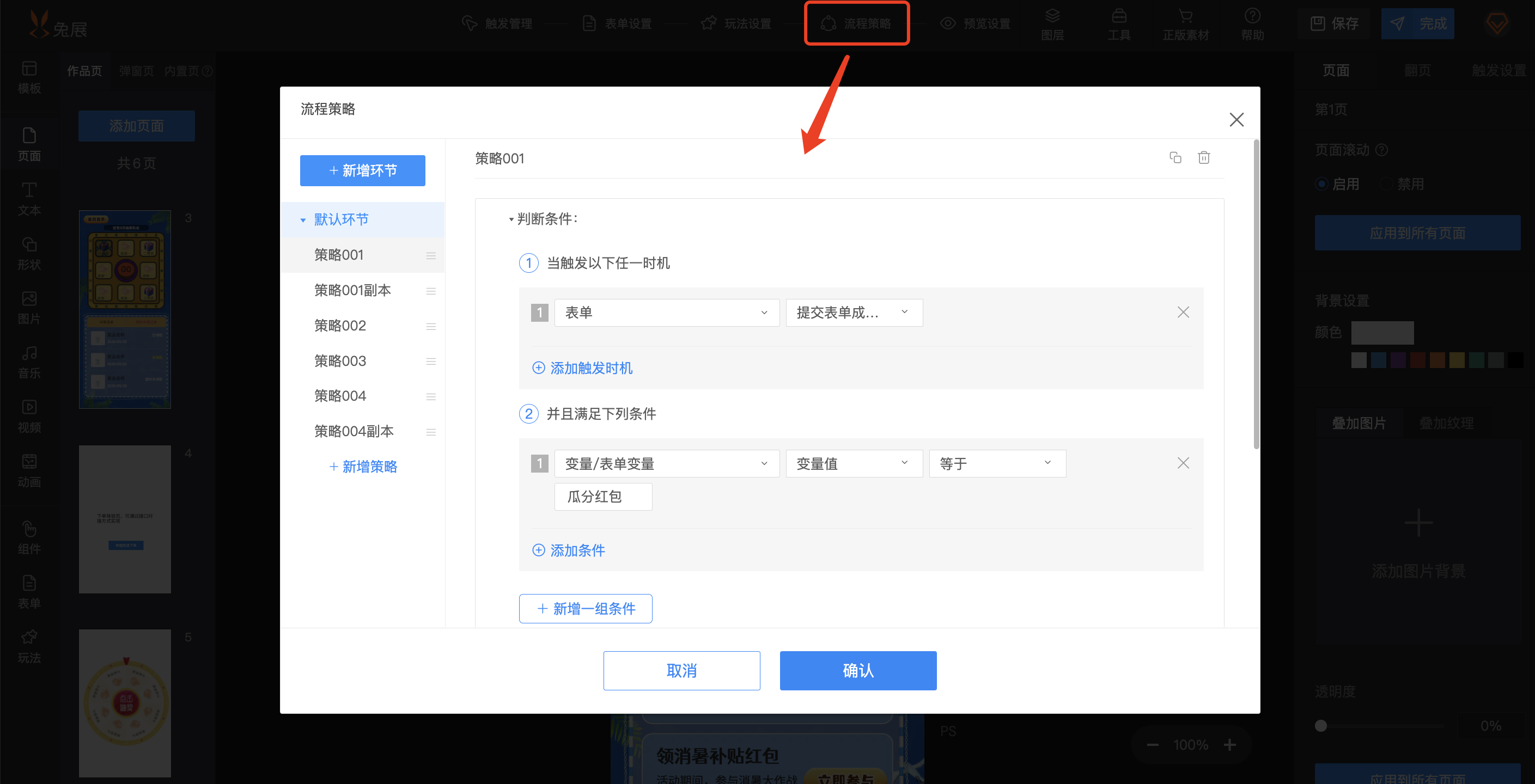Remove the 变量/表单变量 condition row with X
This screenshot has width=1535, height=784.
(x=1183, y=463)
